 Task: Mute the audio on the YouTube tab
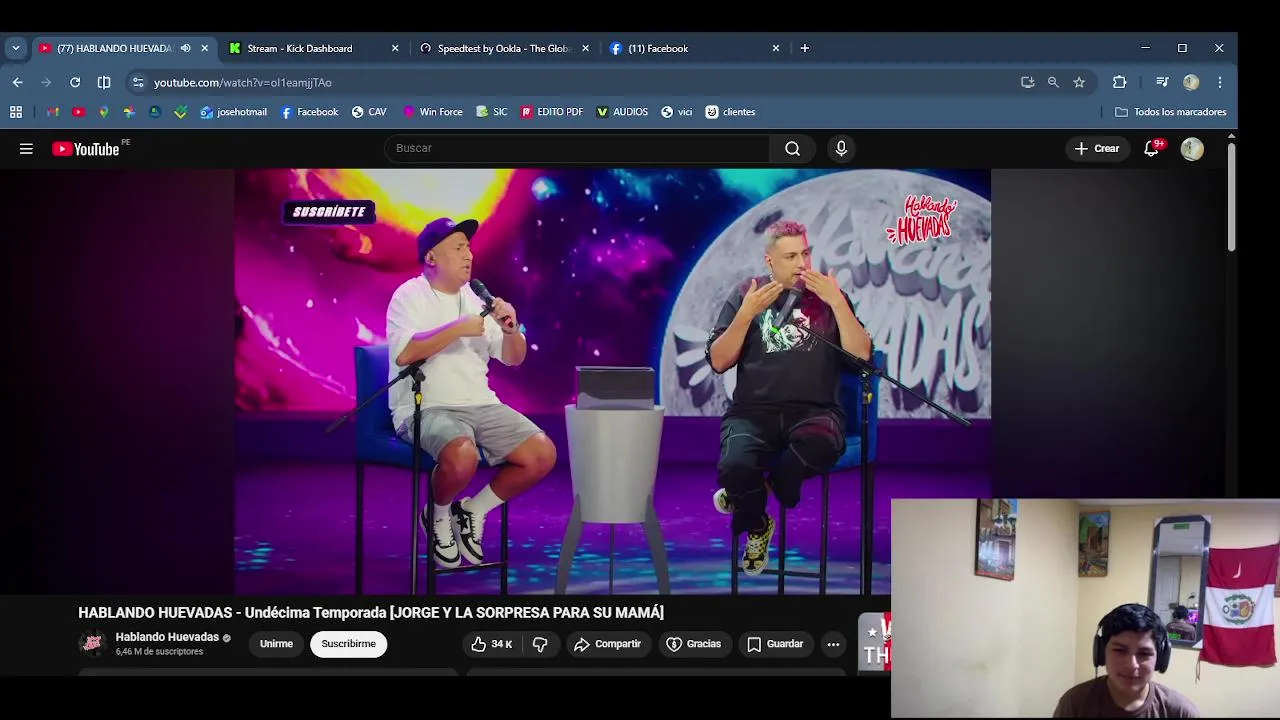(185, 48)
